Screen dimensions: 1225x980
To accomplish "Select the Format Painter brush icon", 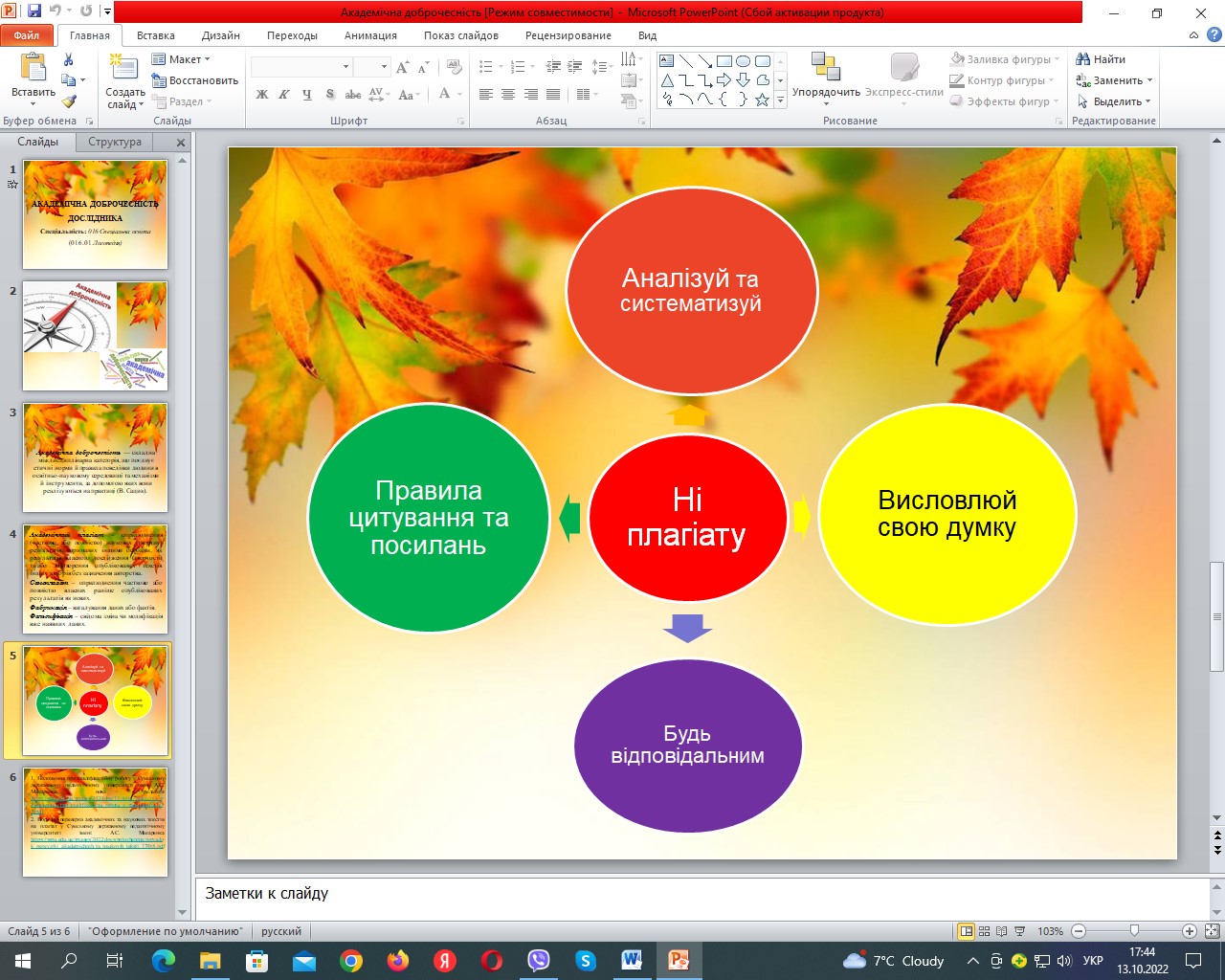I will click(68, 101).
